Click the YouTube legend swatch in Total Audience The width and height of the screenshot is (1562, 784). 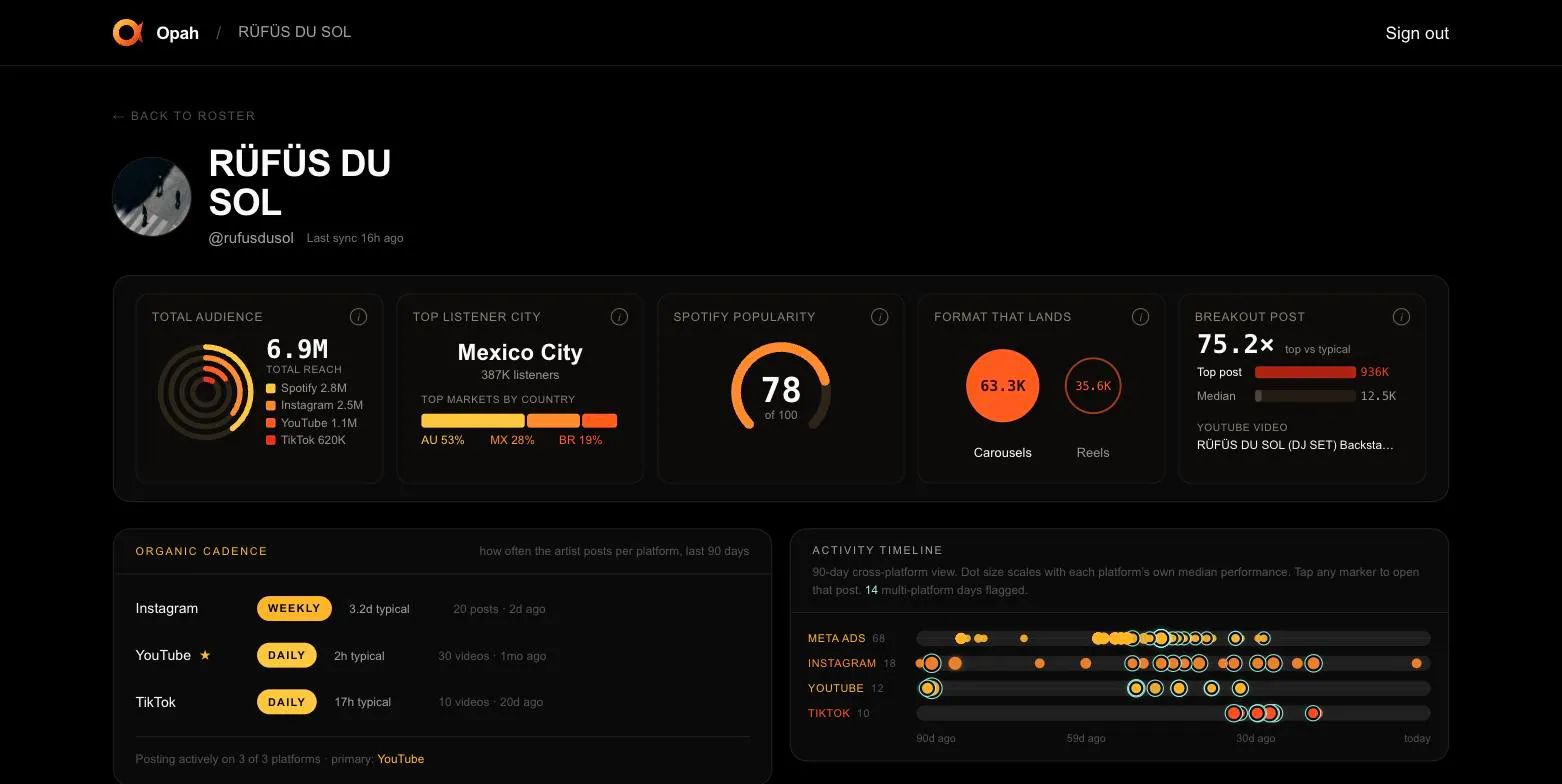[x=271, y=423]
